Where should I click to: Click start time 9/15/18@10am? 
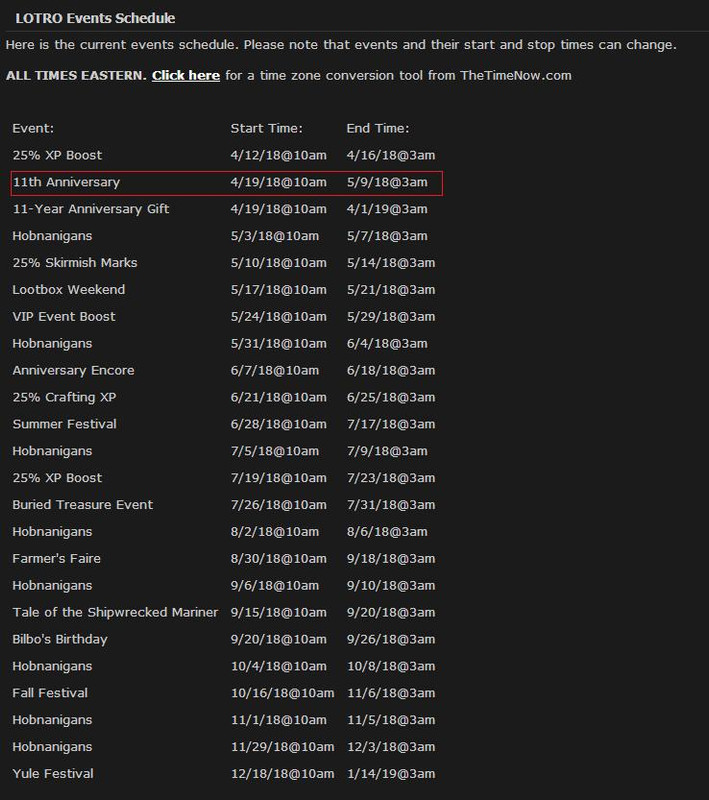[x=278, y=612]
